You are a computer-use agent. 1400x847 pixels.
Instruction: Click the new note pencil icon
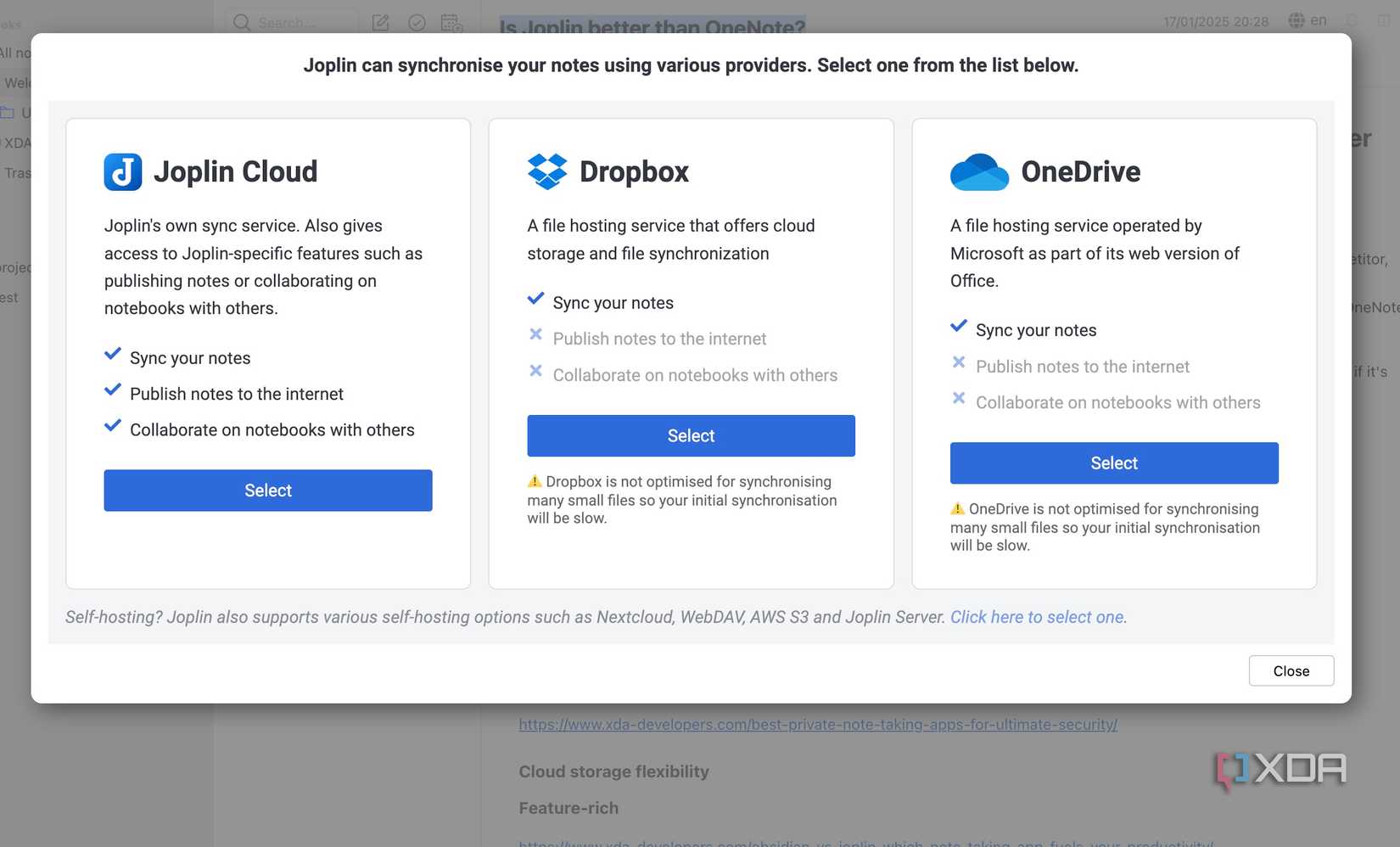click(379, 22)
